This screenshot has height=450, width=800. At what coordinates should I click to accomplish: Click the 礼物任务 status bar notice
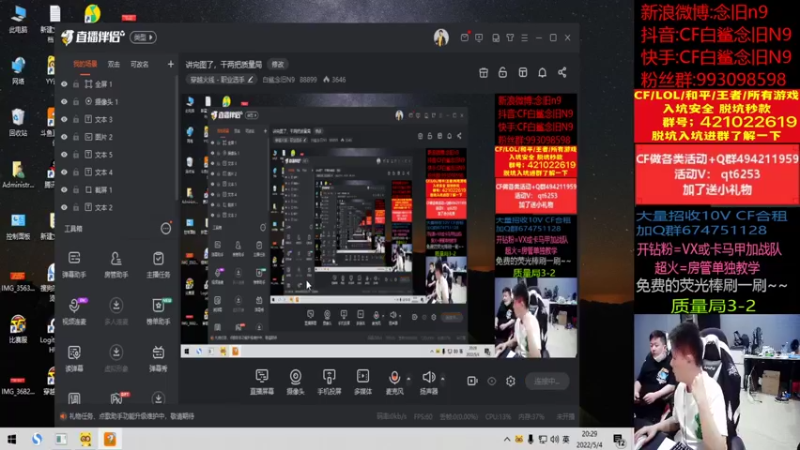(x=128, y=416)
